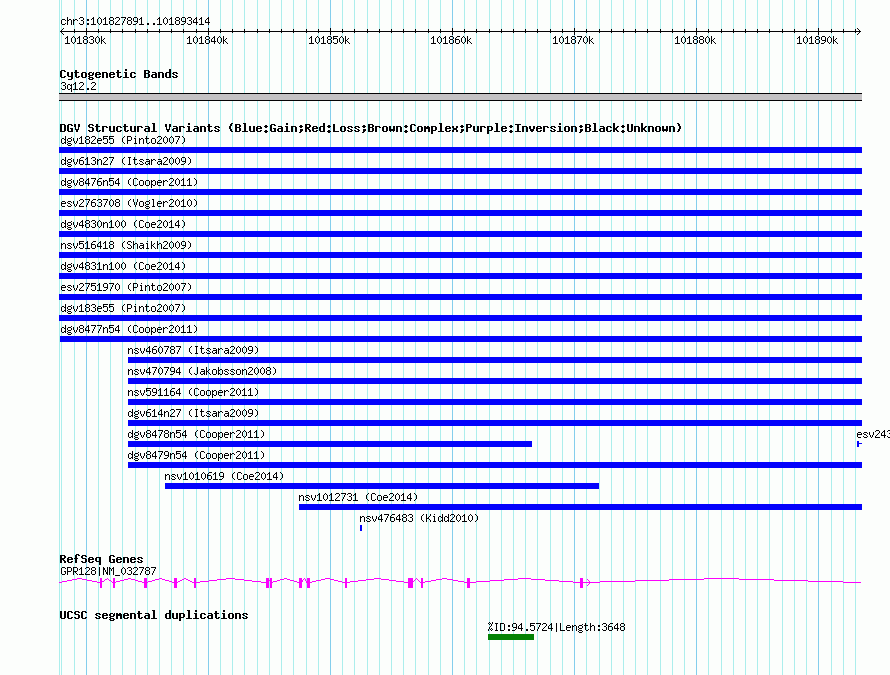Click the blue bar under nsv1012731

point(581,507)
